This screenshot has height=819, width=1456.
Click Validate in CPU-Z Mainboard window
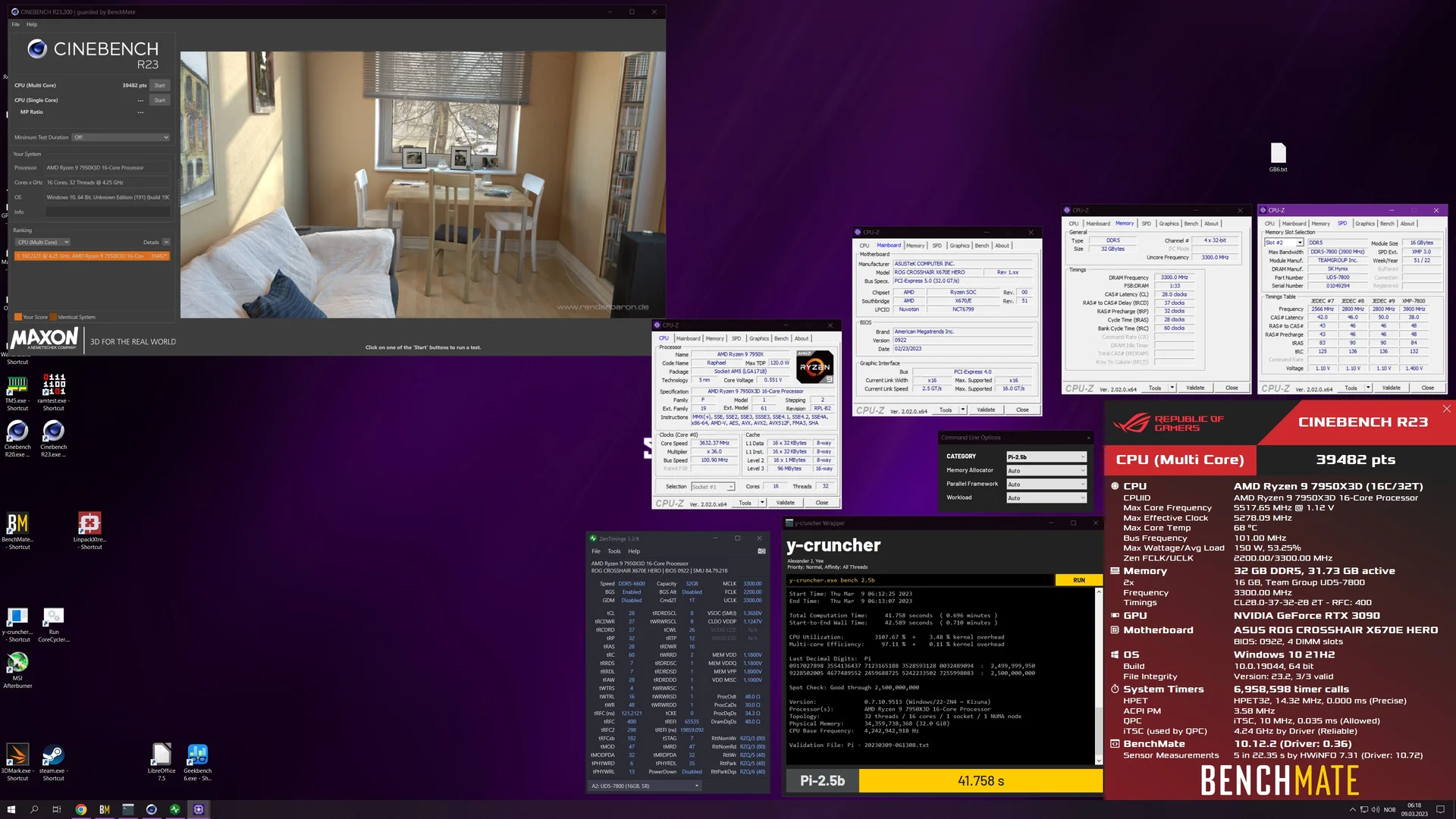coord(986,409)
